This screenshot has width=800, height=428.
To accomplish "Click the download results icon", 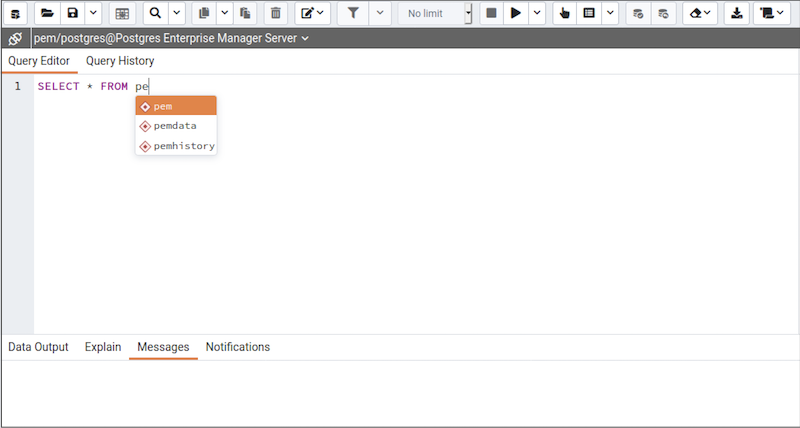I will [x=737, y=14].
